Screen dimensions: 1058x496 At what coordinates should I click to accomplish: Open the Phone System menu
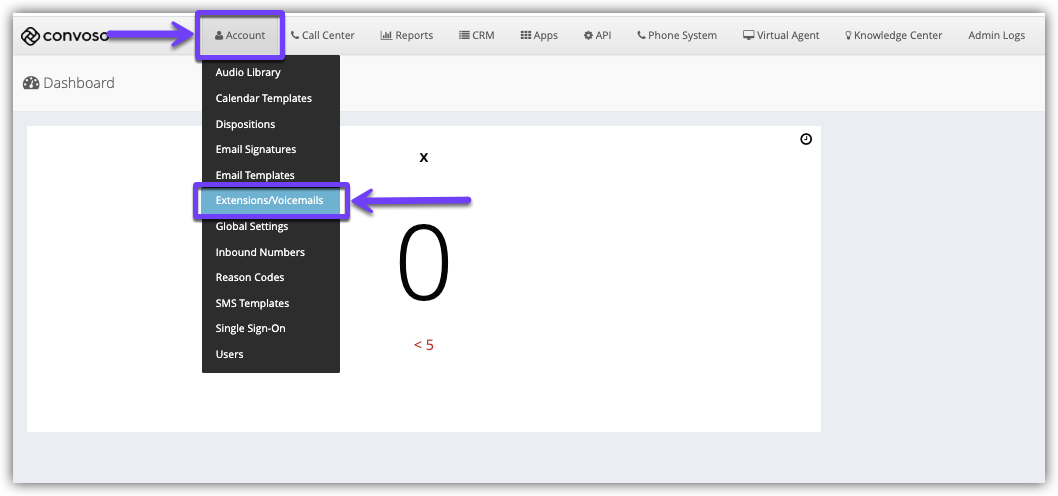tap(676, 36)
